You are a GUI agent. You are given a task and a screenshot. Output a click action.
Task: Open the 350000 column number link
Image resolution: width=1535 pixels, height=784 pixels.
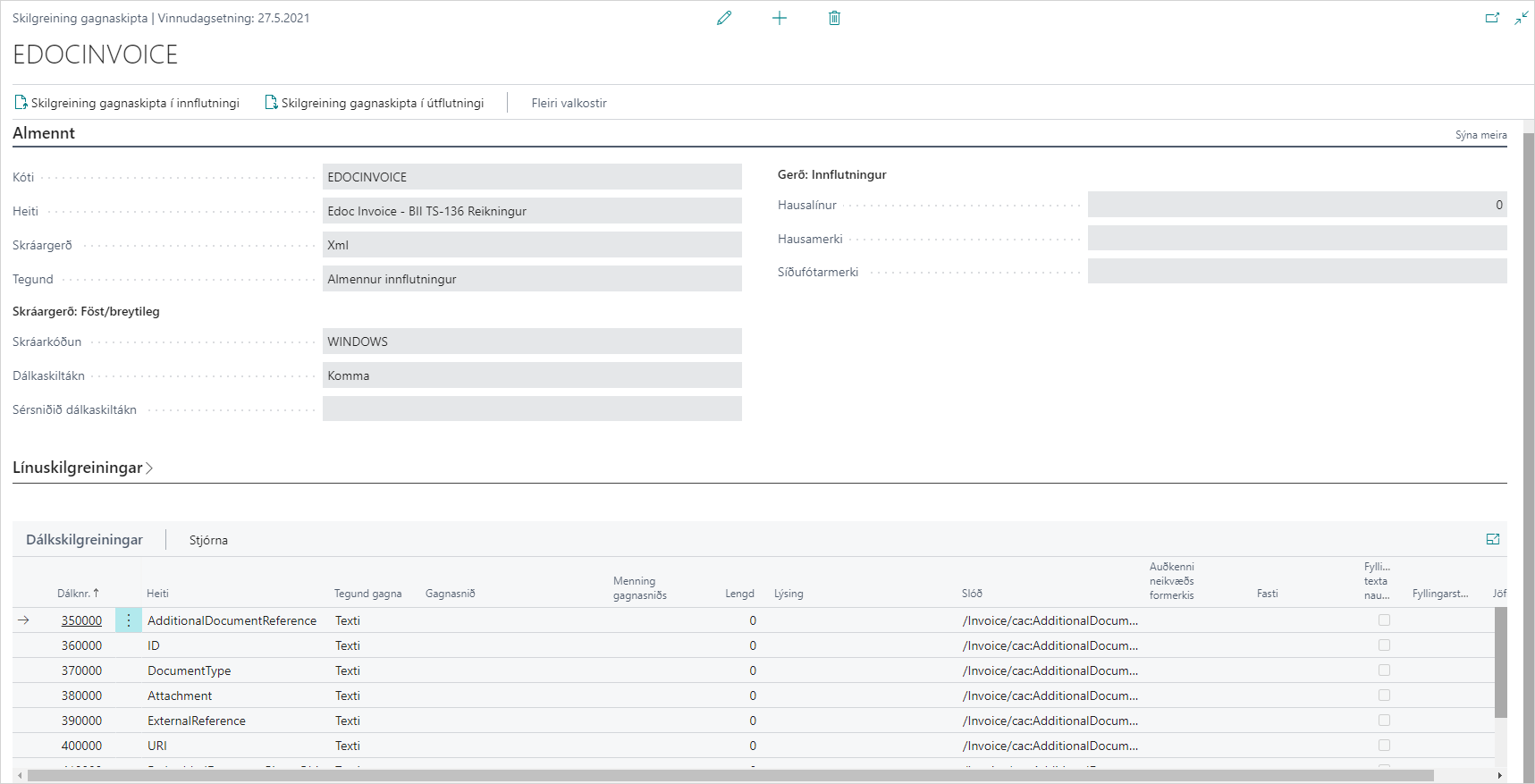pyautogui.click(x=81, y=620)
